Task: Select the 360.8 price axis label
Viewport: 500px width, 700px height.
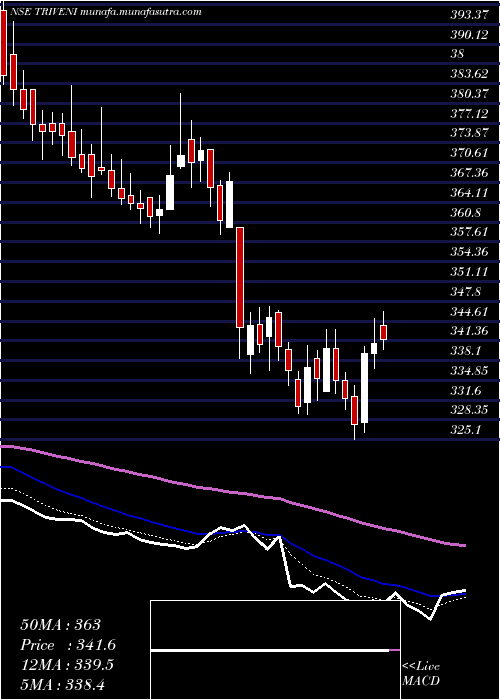Action: 467,212
